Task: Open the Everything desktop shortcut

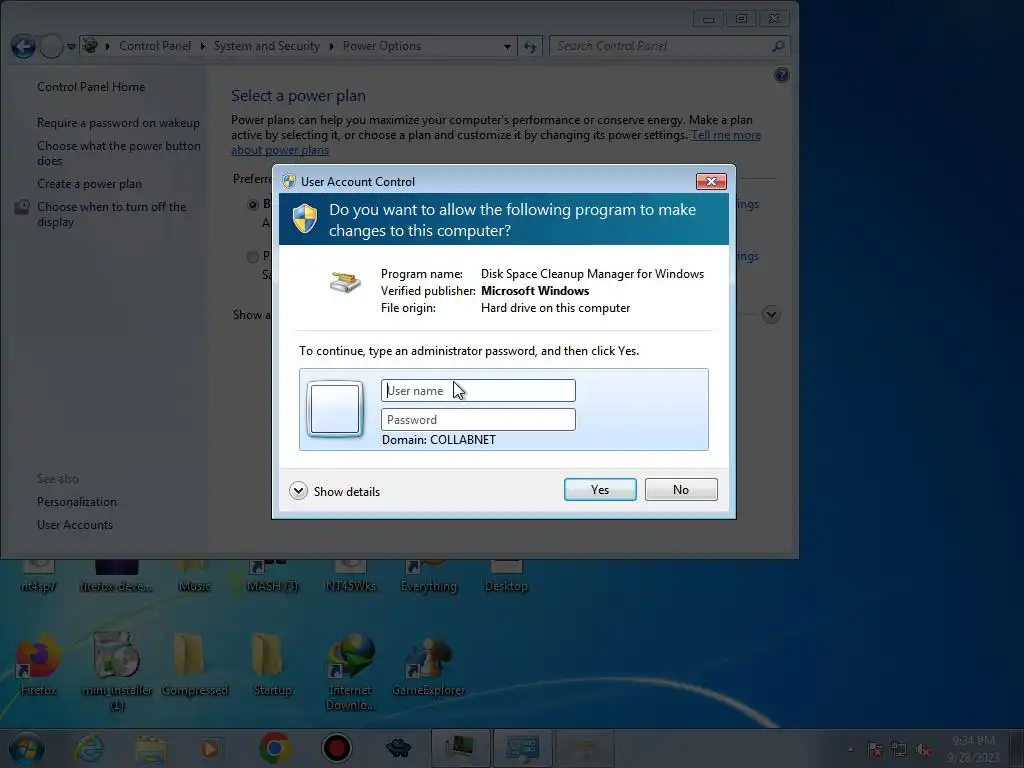Action: coord(428,577)
